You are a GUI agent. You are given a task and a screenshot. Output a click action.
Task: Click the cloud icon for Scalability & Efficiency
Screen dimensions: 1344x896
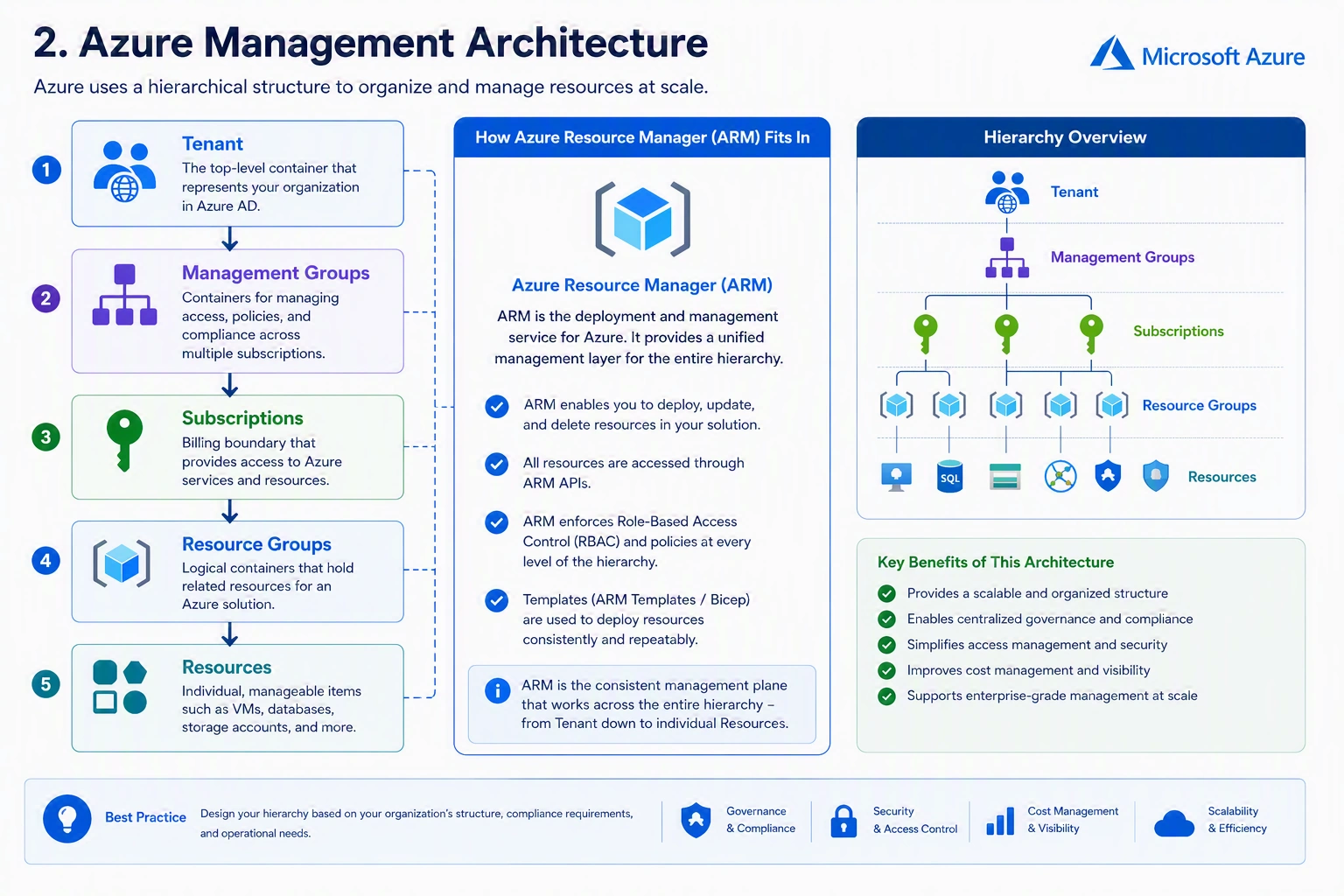coord(1174,823)
